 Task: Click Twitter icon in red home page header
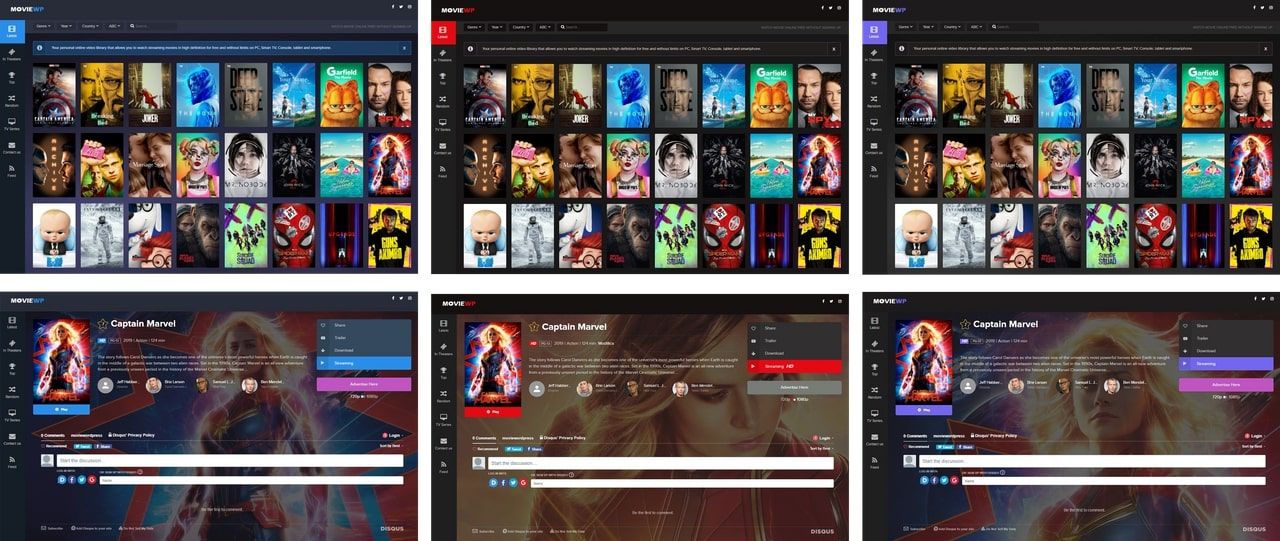pos(832,7)
